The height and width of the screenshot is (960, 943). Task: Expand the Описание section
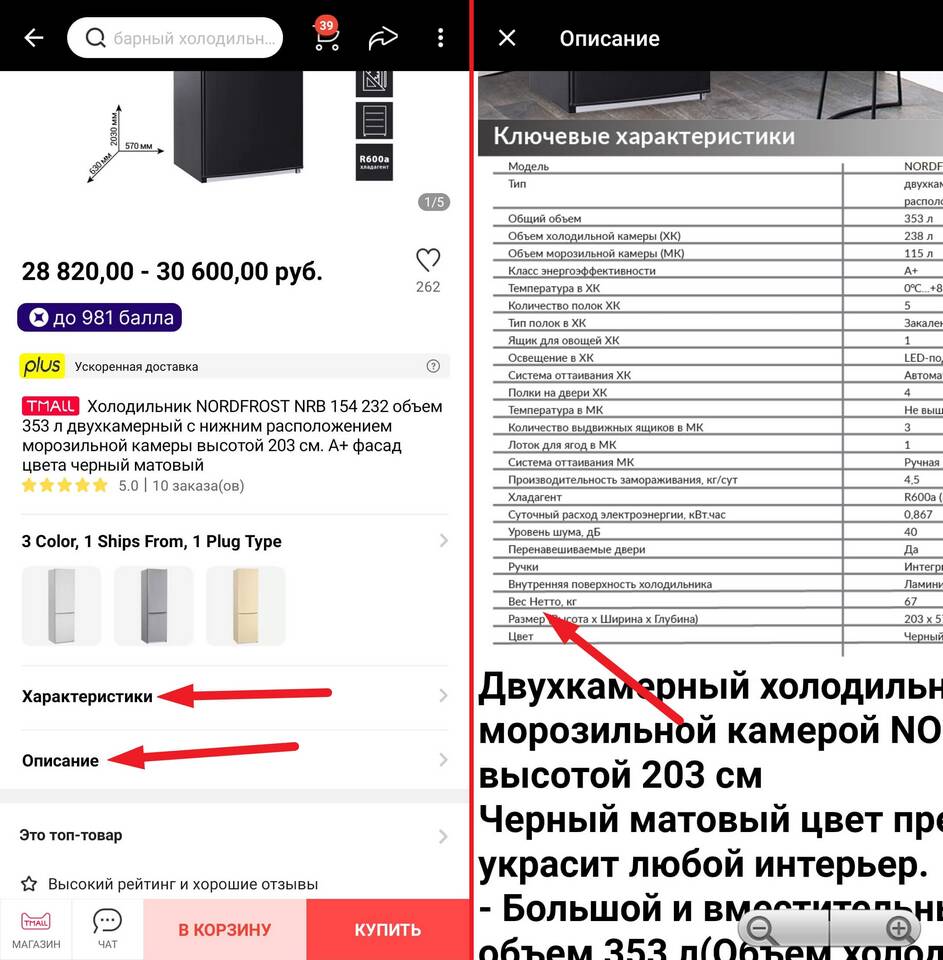(235, 760)
